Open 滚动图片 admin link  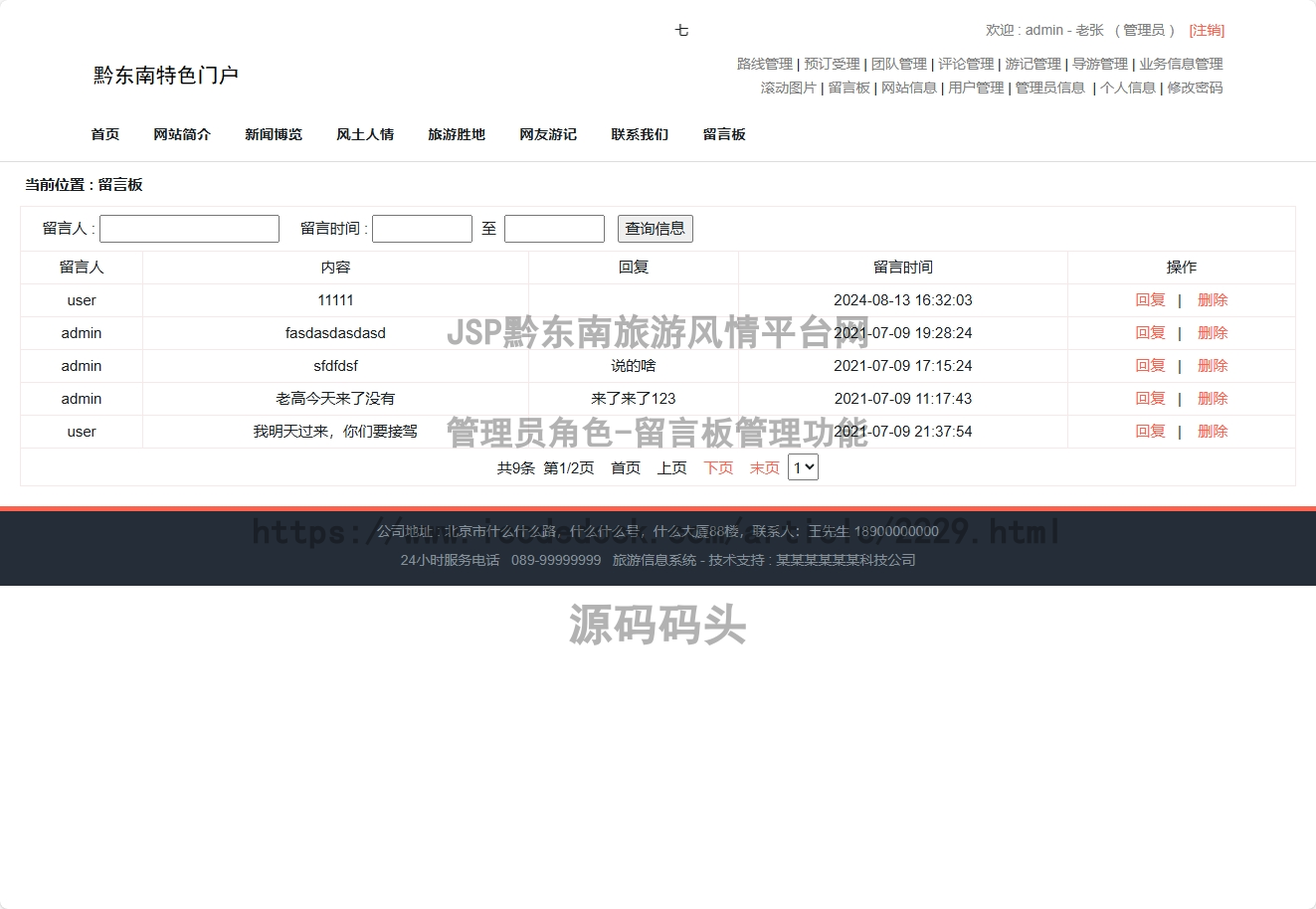click(789, 88)
